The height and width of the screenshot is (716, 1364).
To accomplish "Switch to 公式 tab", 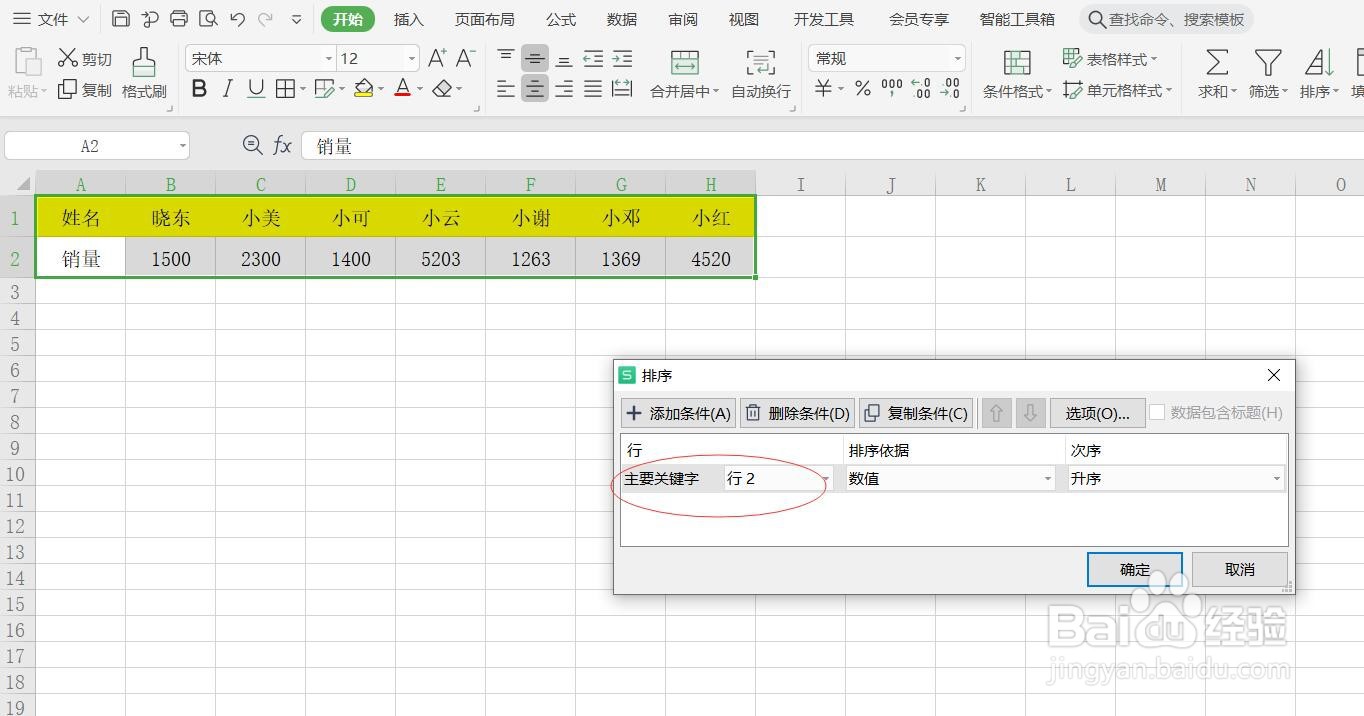I will [x=561, y=19].
